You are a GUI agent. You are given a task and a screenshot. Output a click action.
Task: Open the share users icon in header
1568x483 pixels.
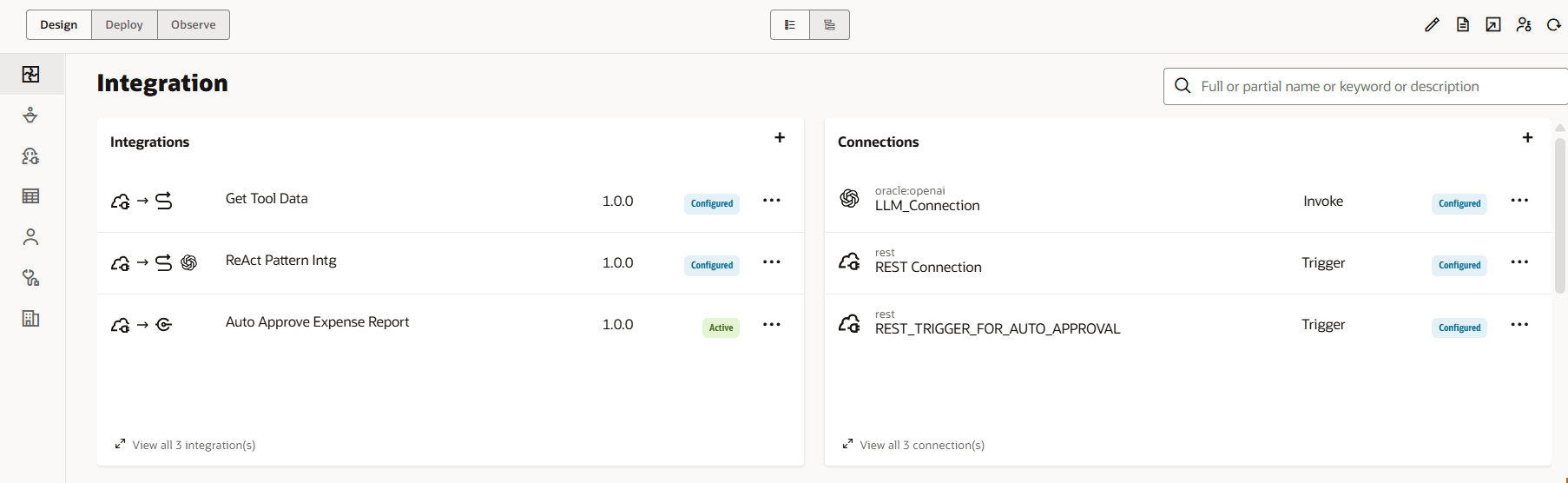(x=1524, y=25)
